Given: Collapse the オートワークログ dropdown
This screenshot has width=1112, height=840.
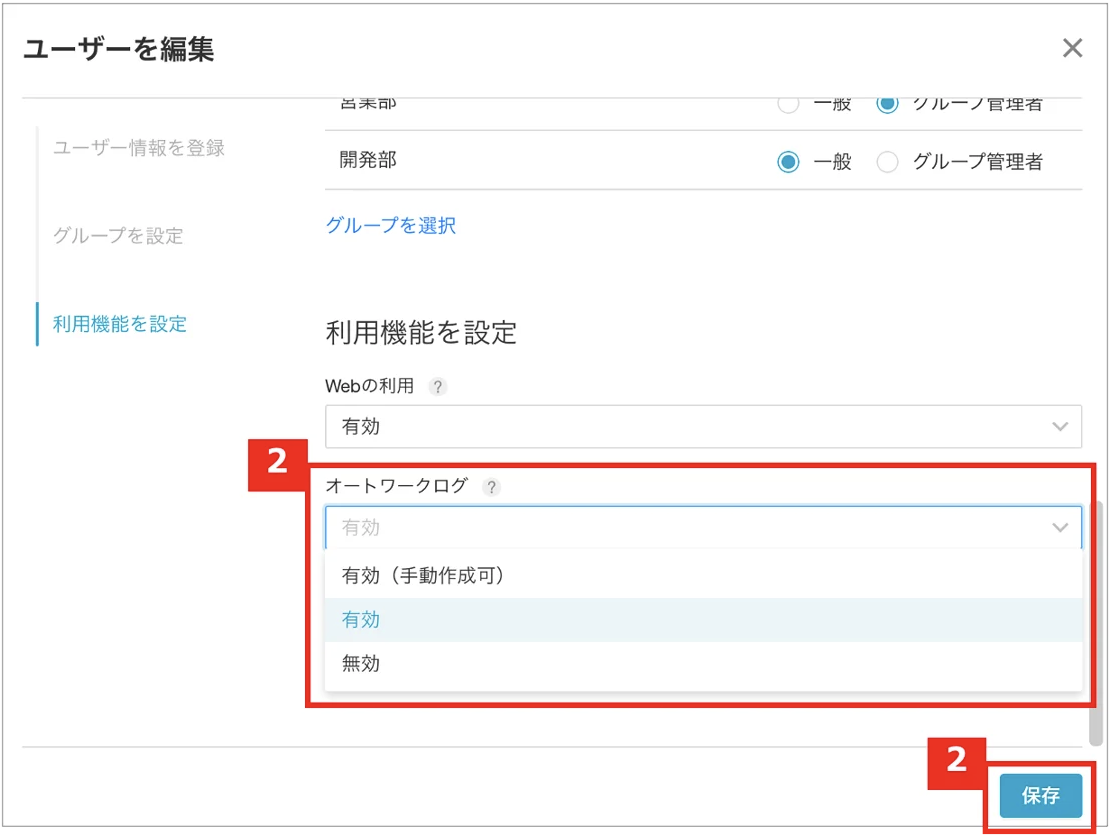Looking at the screenshot, I should pos(704,527).
